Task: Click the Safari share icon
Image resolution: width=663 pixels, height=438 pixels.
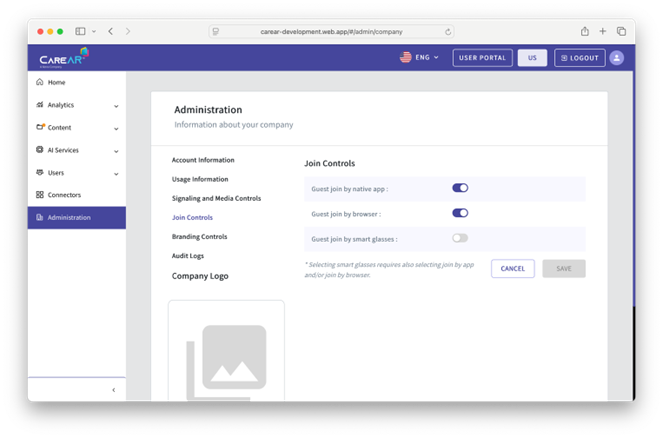Action: pos(585,31)
